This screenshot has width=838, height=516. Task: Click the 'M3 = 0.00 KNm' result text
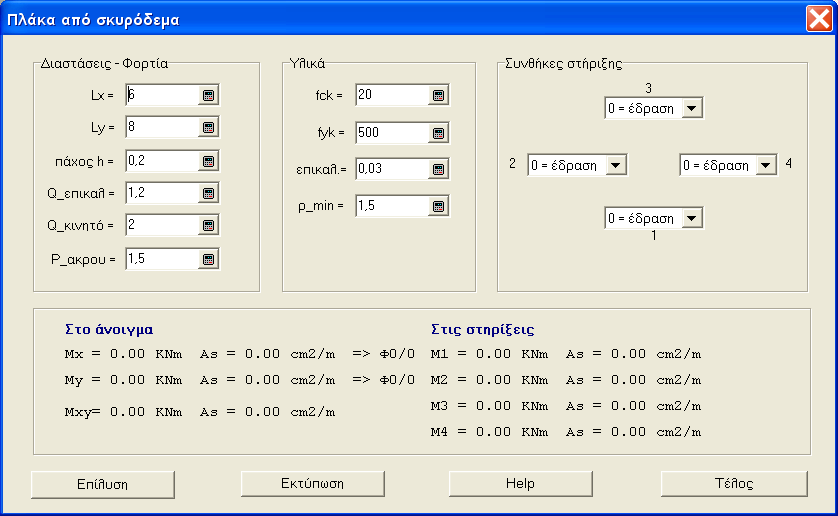coord(490,406)
